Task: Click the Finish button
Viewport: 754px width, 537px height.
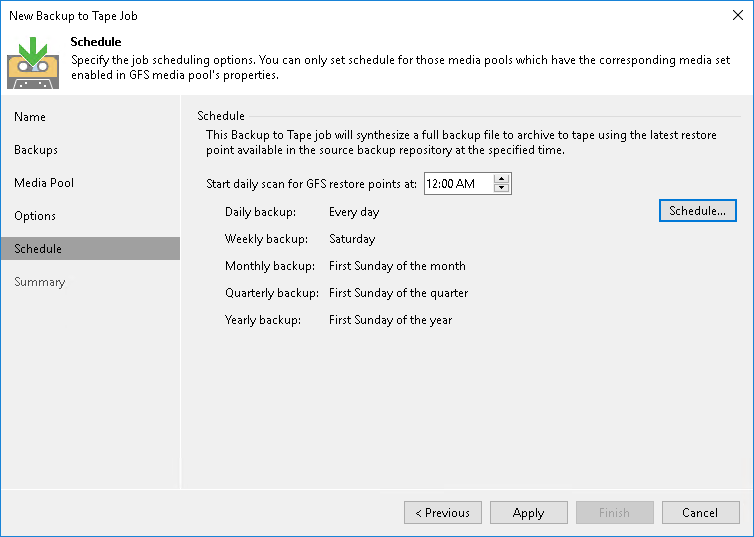Action: point(615,512)
